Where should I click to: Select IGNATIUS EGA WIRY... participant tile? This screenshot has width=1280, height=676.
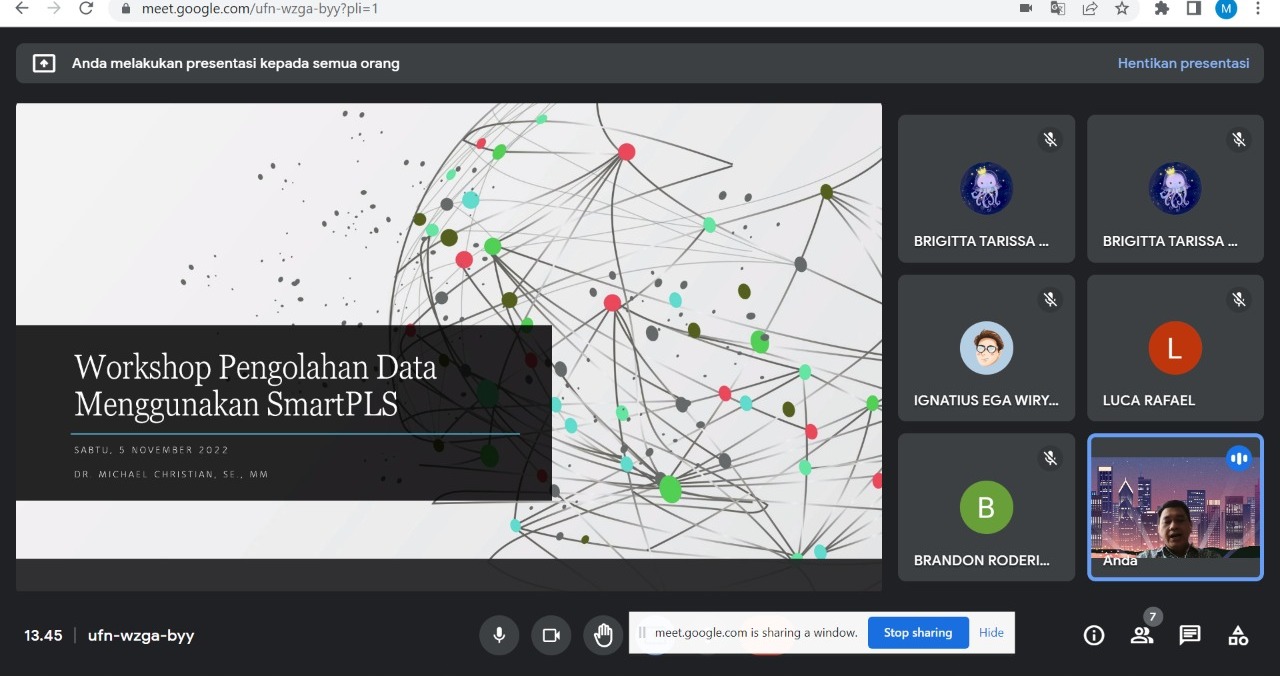coord(986,348)
